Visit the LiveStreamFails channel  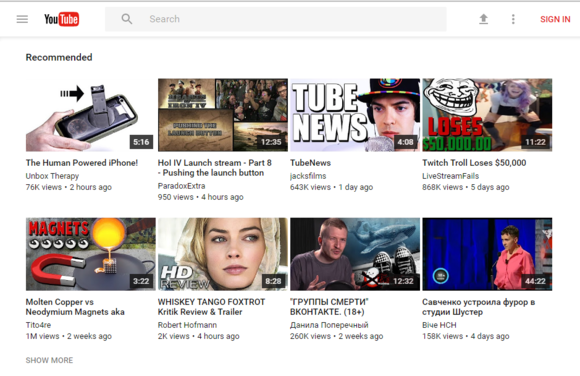click(x=451, y=176)
